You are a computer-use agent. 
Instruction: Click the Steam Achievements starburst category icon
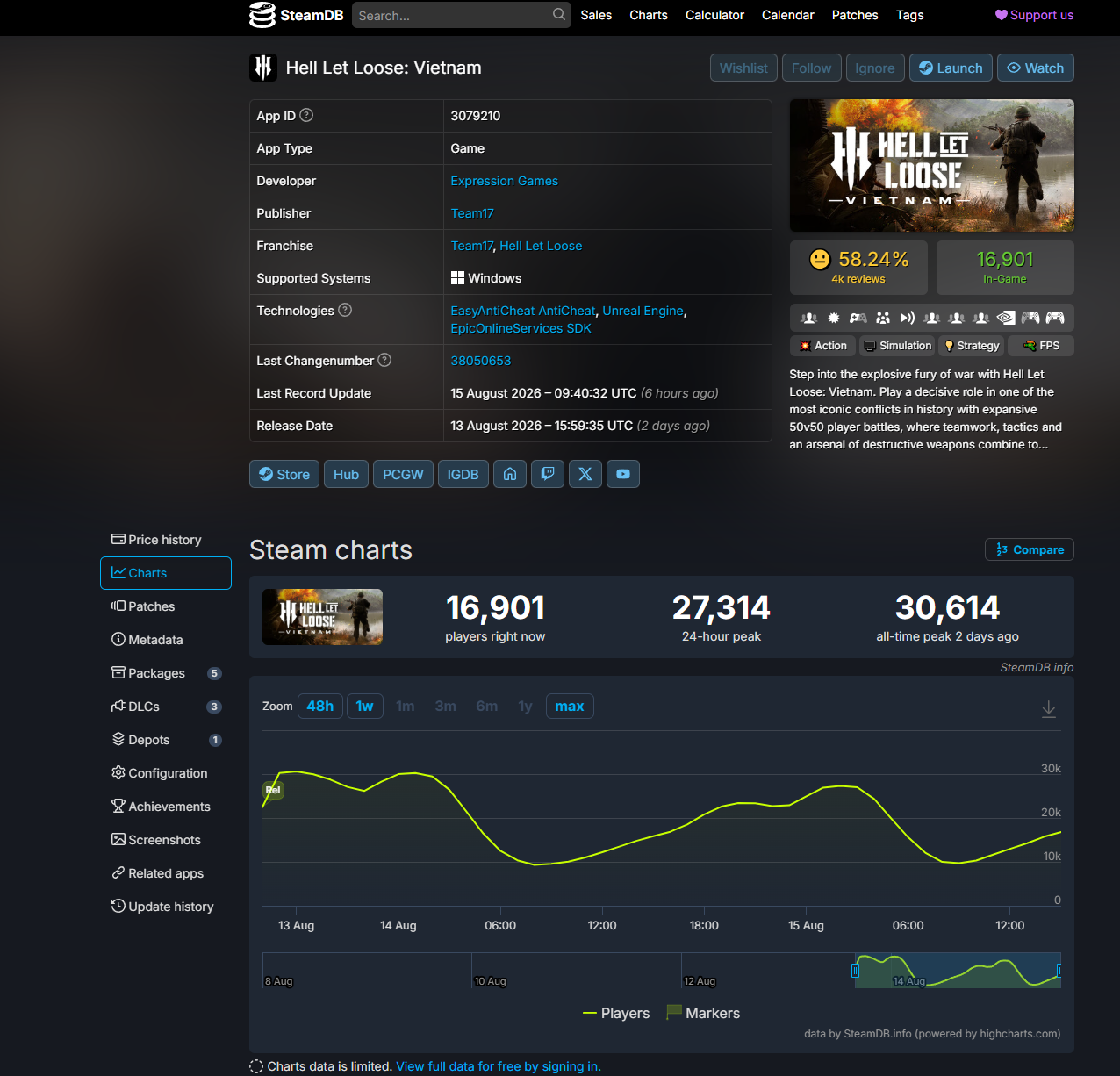coord(834,318)
